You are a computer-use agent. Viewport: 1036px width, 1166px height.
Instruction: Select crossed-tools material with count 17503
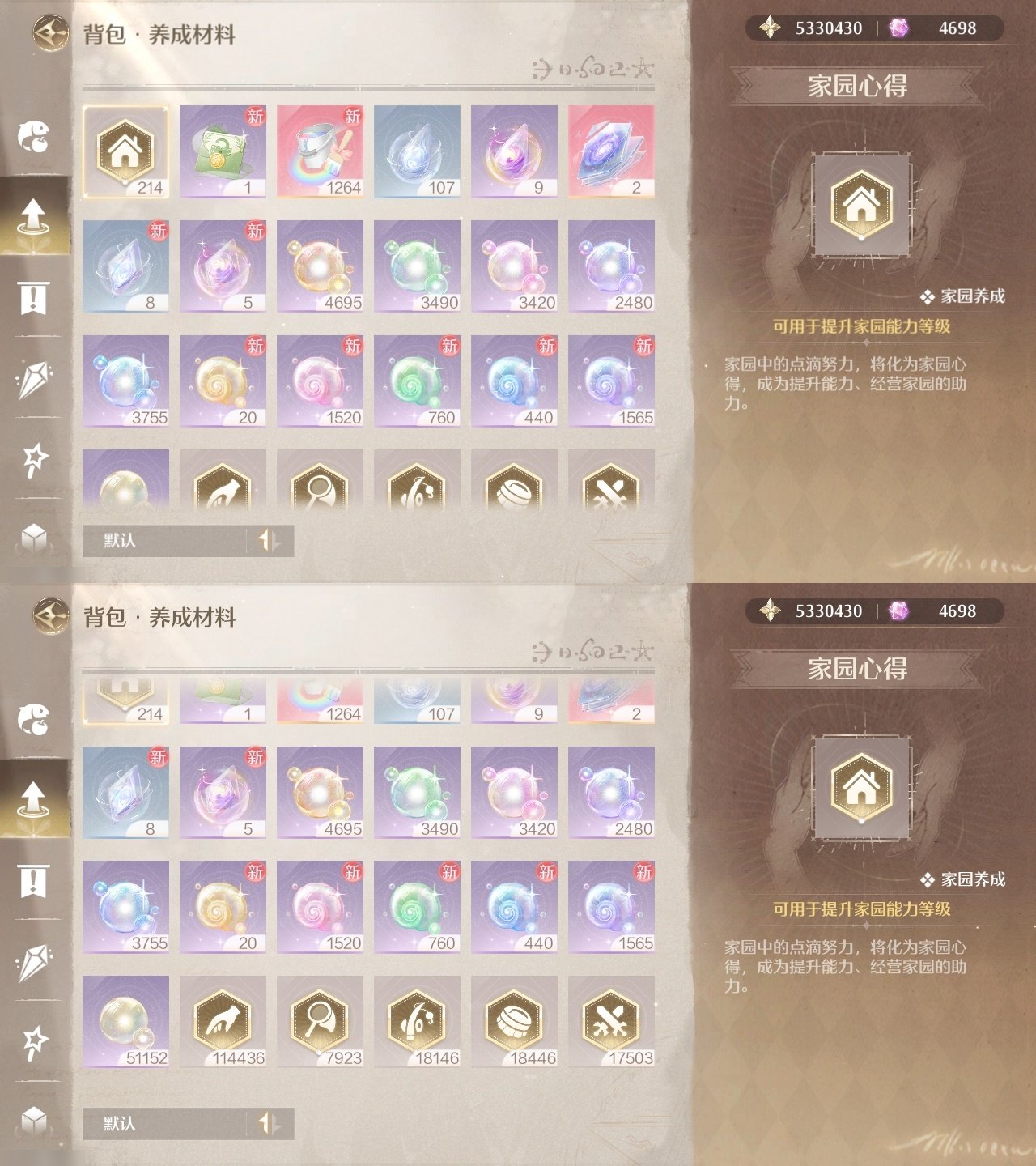tap(611, 1021)
